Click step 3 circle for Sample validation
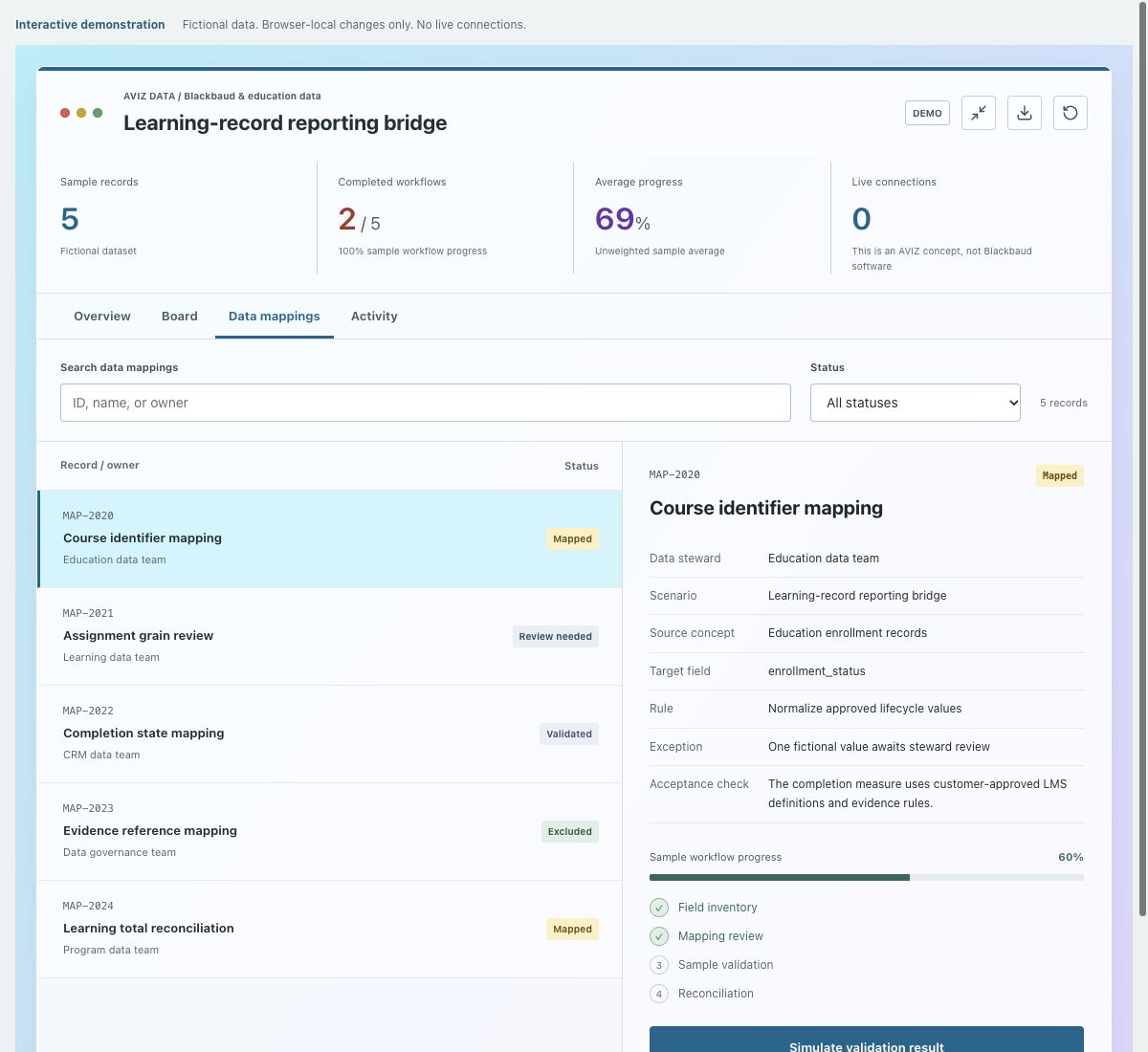 click(659, 965)
